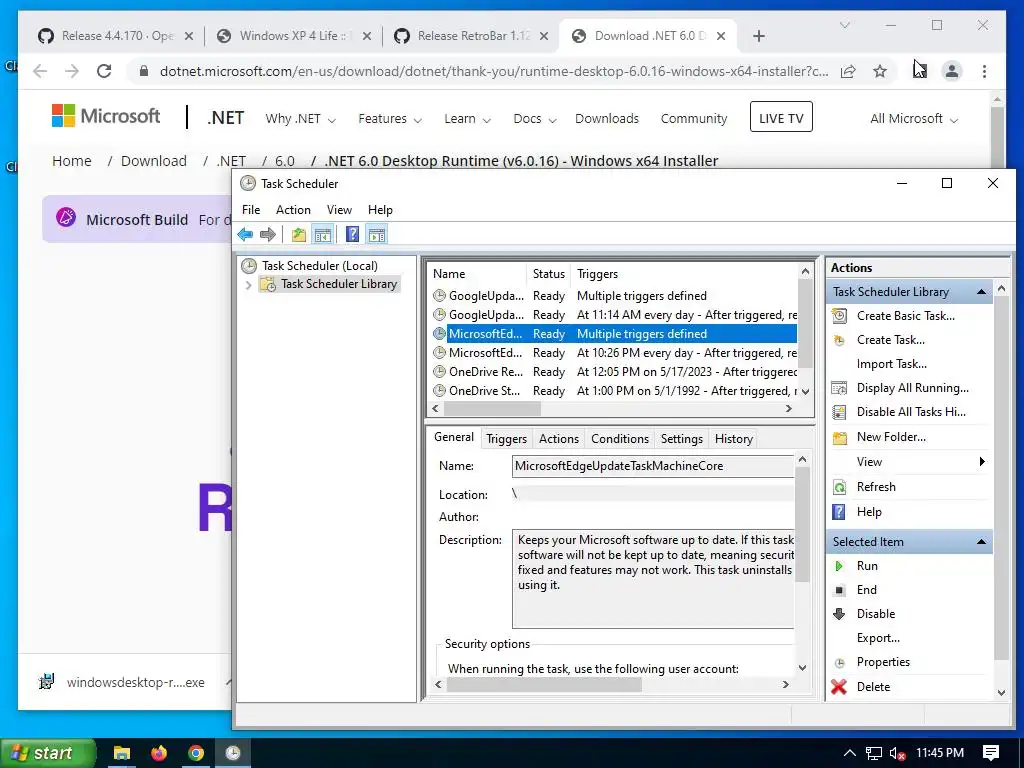This screenshot has width=1024, height=768.
Task: Open the Help menu in Task Scheduler
Action: click(x=380, y=210)
